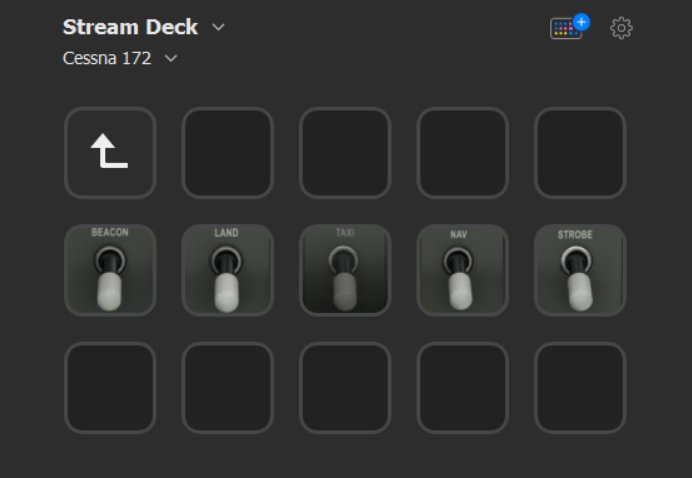Toggle the LAND light switch key
The image size is (692, 478).
click(227, 270)
